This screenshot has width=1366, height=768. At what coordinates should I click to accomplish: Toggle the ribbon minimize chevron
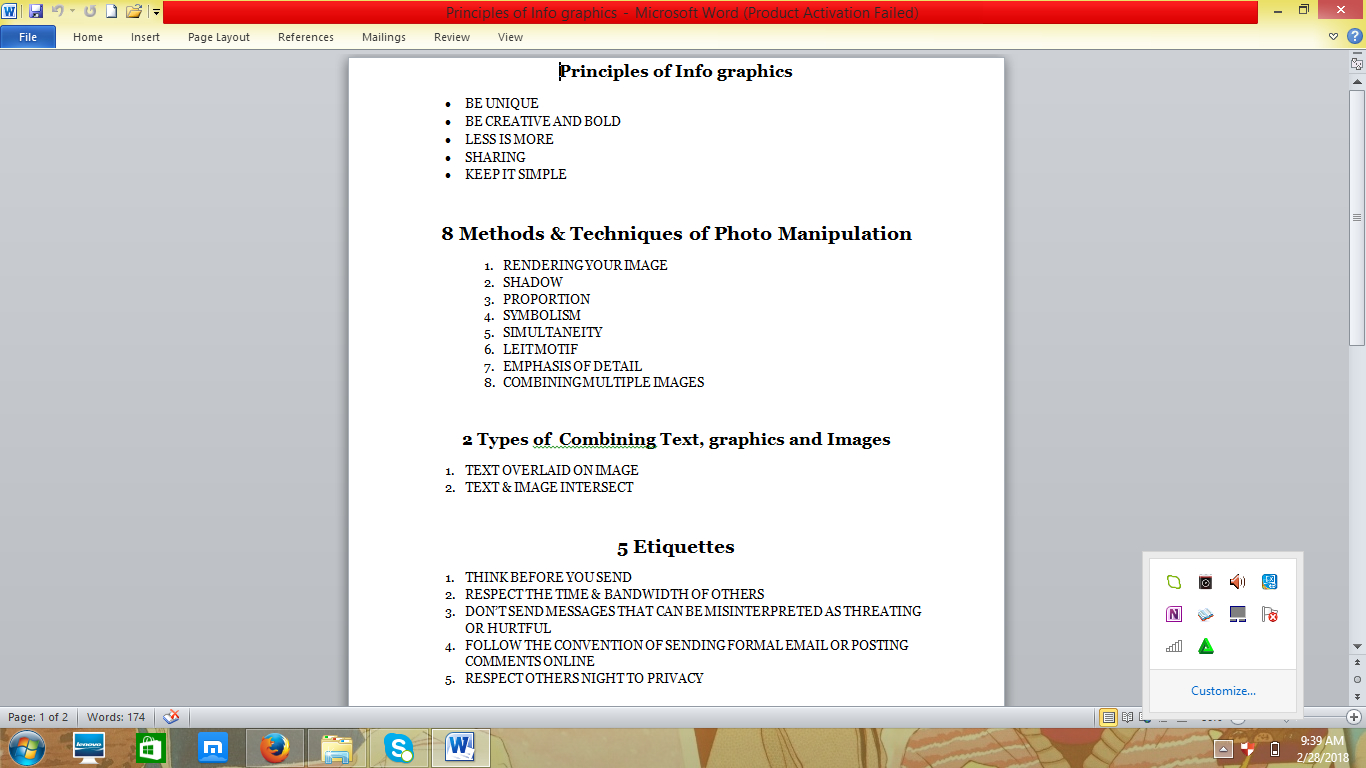click(1334, 37)
